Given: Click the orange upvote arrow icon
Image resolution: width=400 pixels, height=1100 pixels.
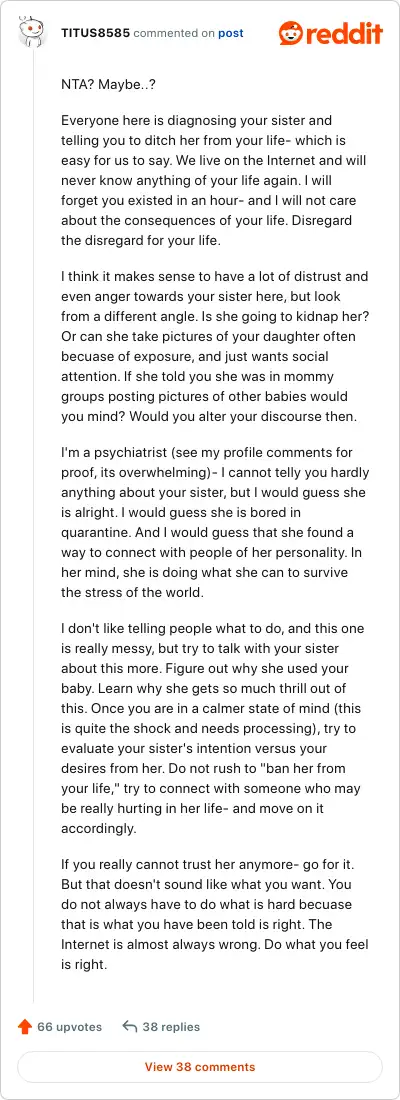Looking at the screenshot, I should 25,1026.
